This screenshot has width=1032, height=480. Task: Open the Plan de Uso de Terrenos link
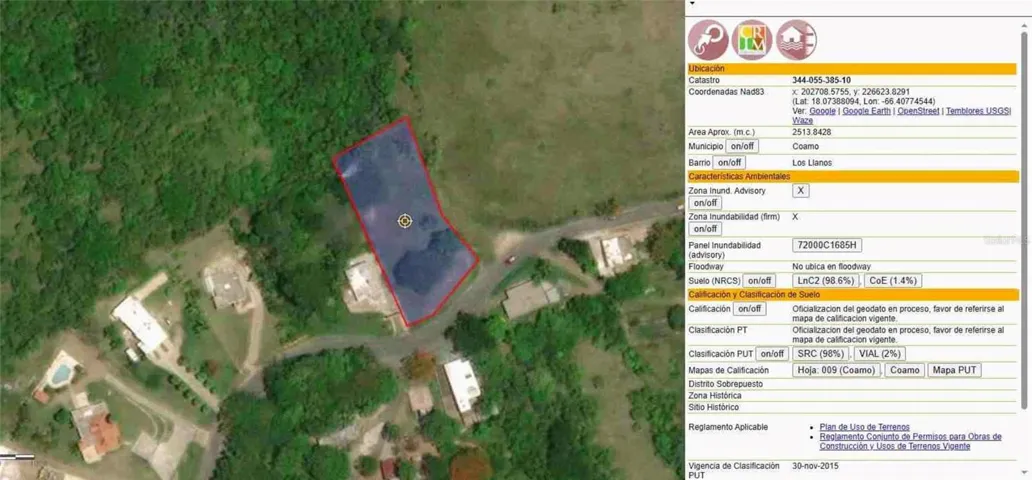[x=865, y=427]
